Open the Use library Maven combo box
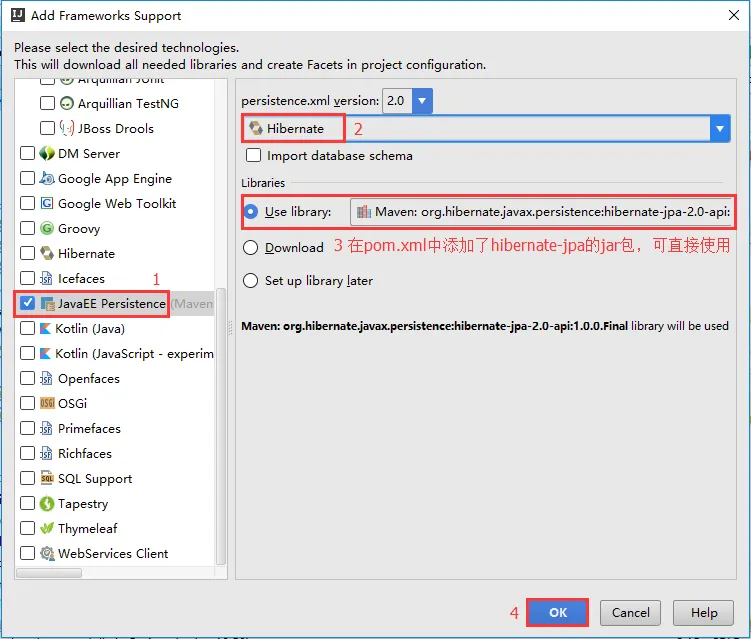The width and height of the screenshot is (751, 639). [x=542, y=212]
